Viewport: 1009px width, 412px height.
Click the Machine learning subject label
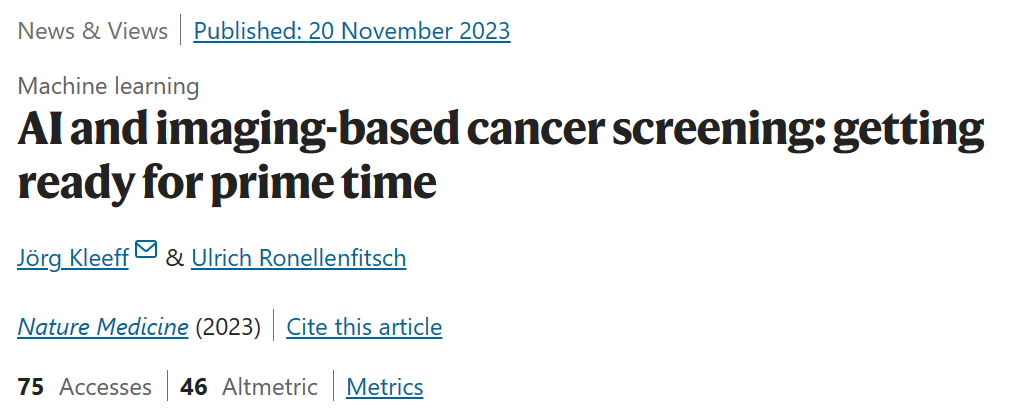[108, 86]
